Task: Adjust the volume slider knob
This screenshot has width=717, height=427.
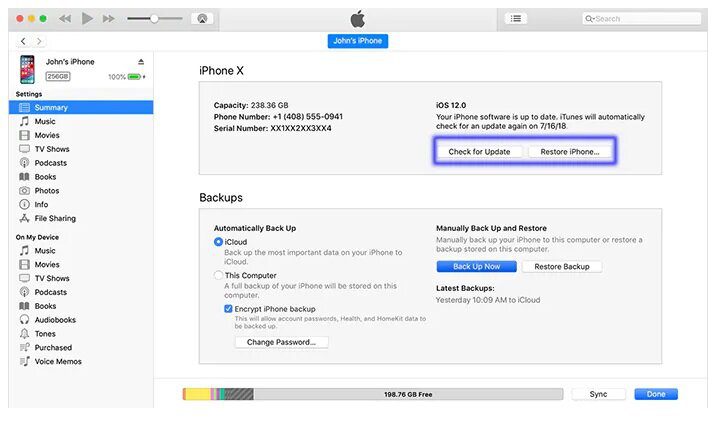Action: (154, 19)
